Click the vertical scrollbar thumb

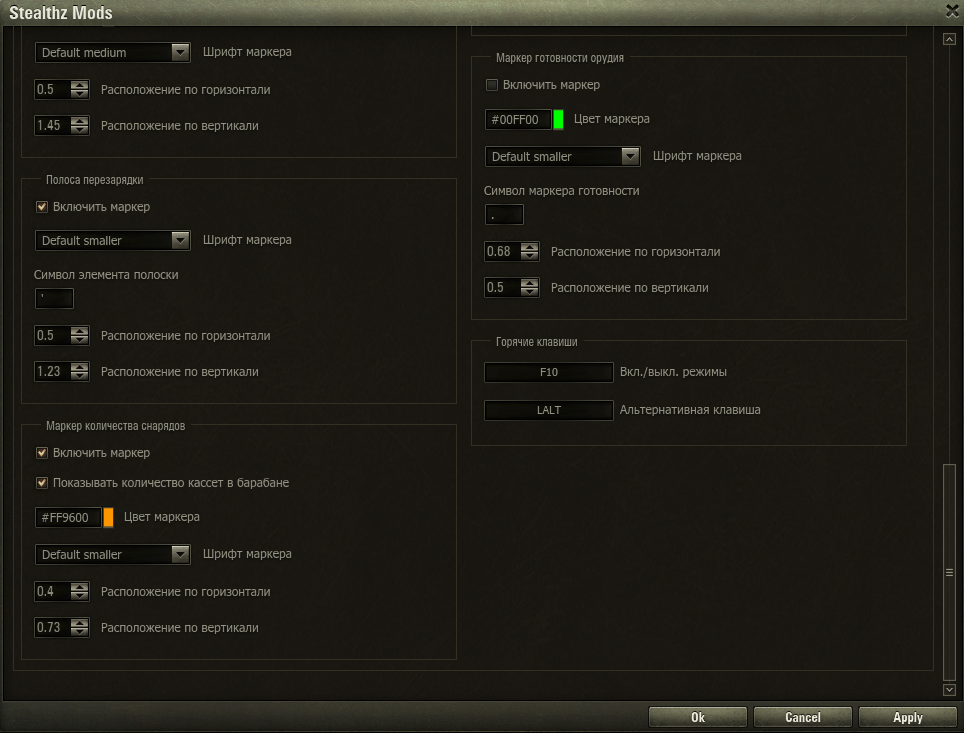[x=949, y=572]
